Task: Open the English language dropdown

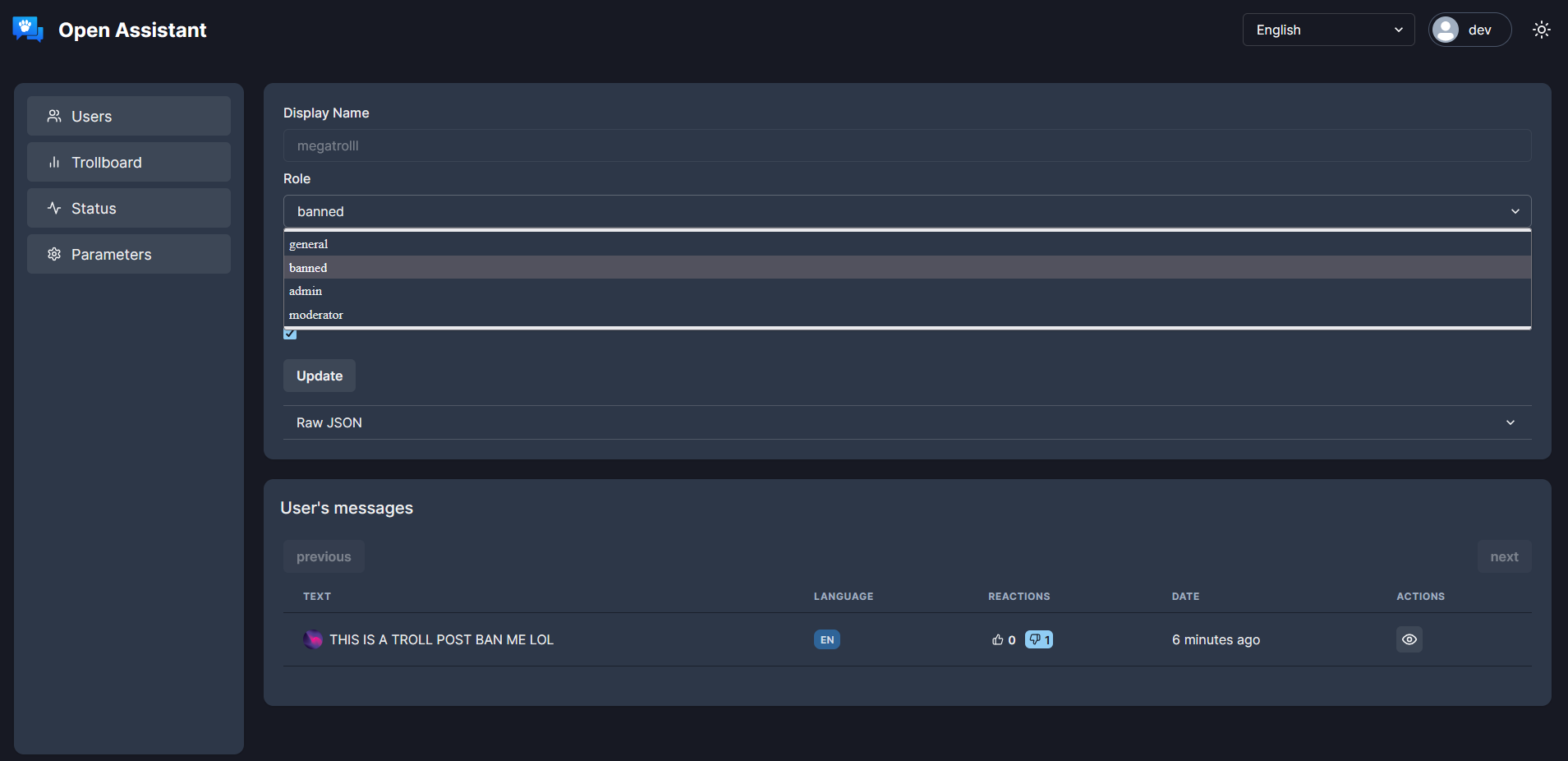Action: tap(1328, 30)
